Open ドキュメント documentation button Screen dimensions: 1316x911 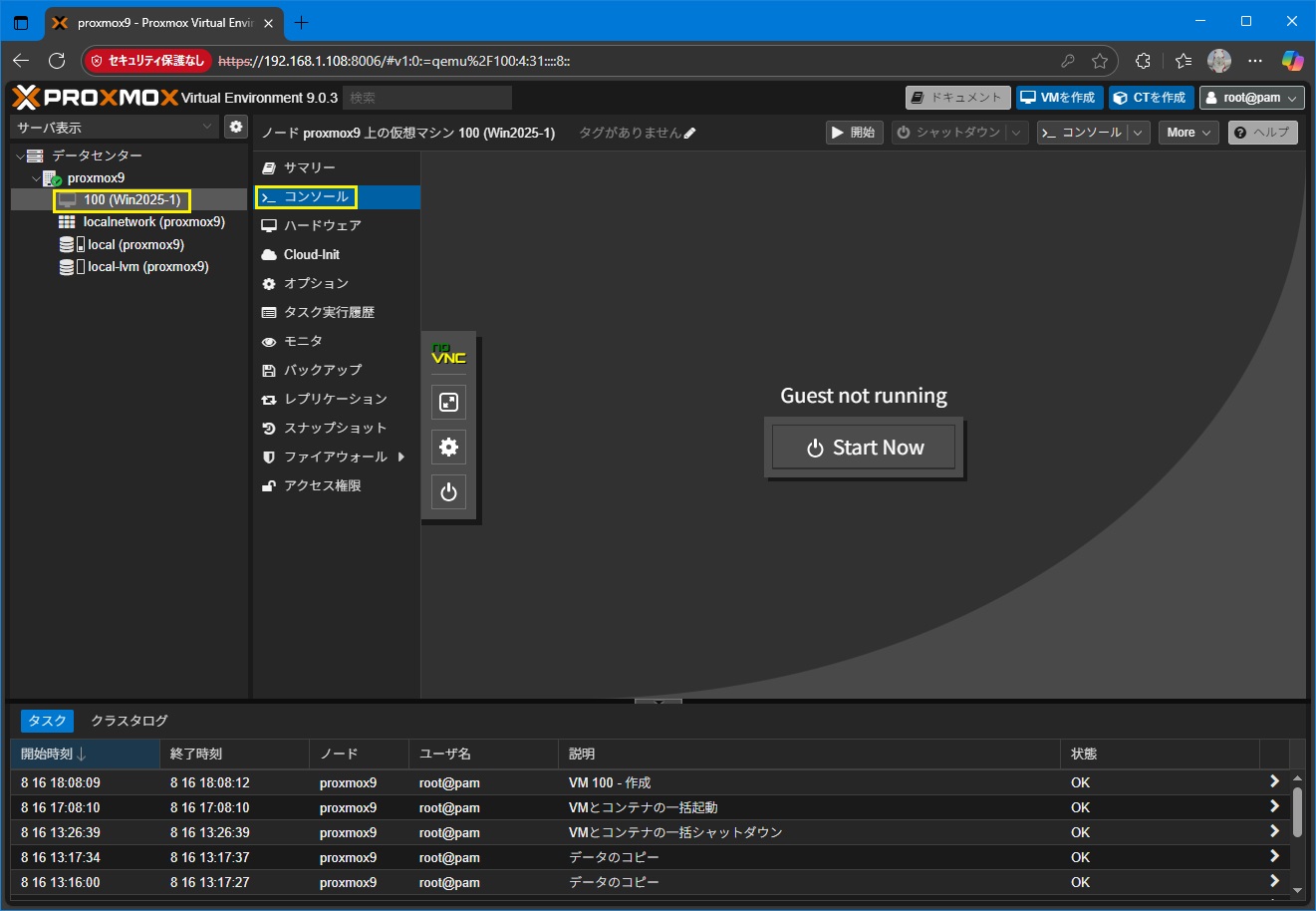(x=957, y=97)
